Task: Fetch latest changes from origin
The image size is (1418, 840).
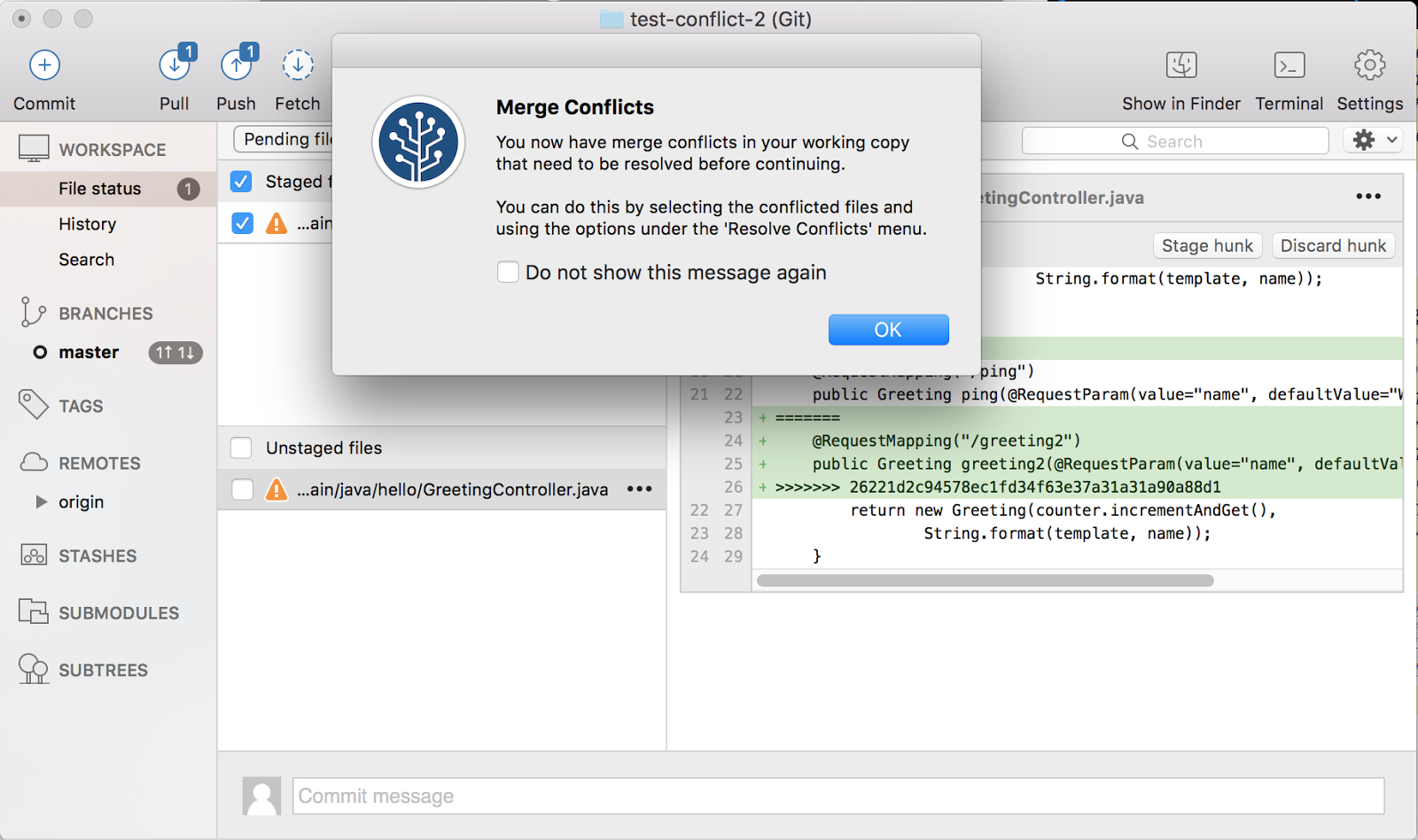Action: (297, 78)
